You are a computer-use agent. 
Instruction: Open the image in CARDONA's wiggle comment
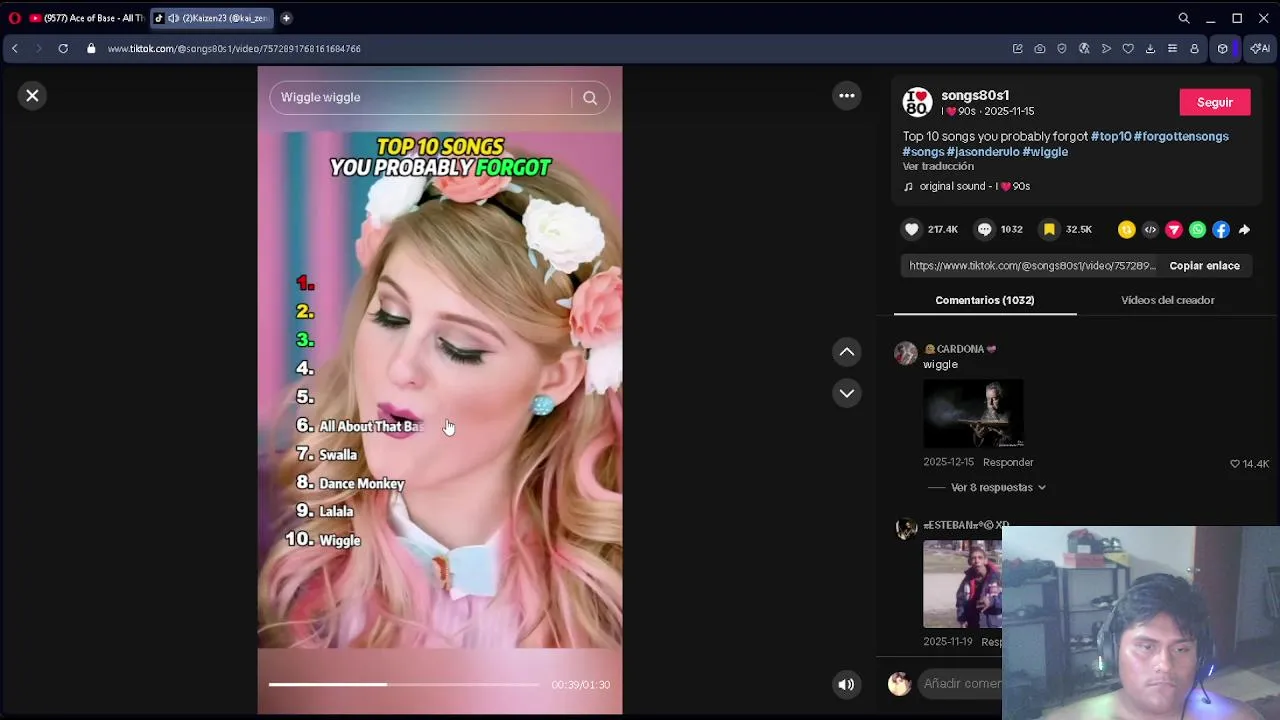point(973,413)
